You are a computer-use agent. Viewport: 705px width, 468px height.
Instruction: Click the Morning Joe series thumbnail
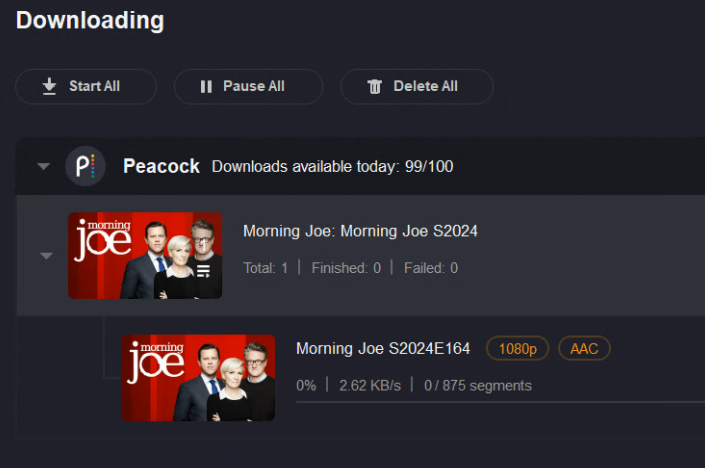(x=145, y=256)
